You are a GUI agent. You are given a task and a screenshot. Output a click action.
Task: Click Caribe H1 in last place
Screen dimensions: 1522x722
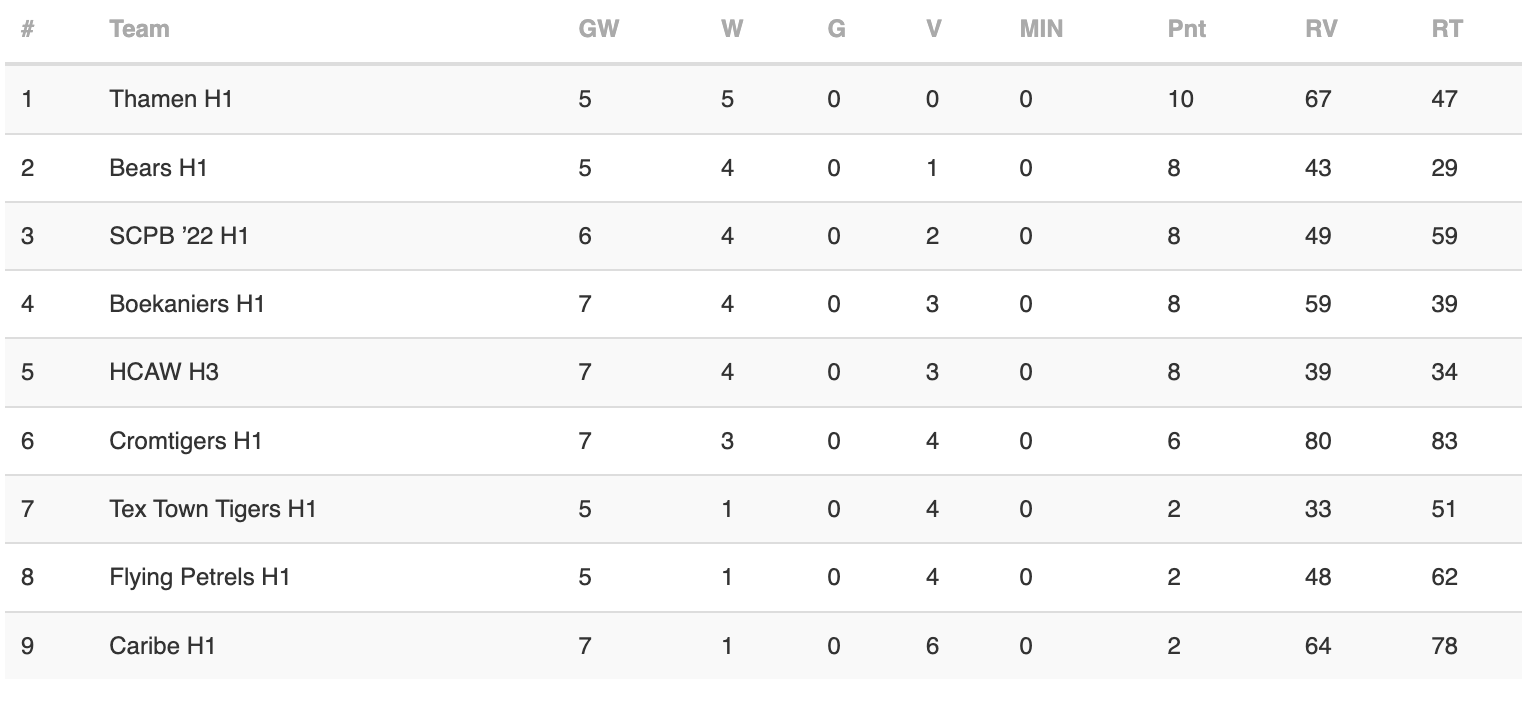162,646
